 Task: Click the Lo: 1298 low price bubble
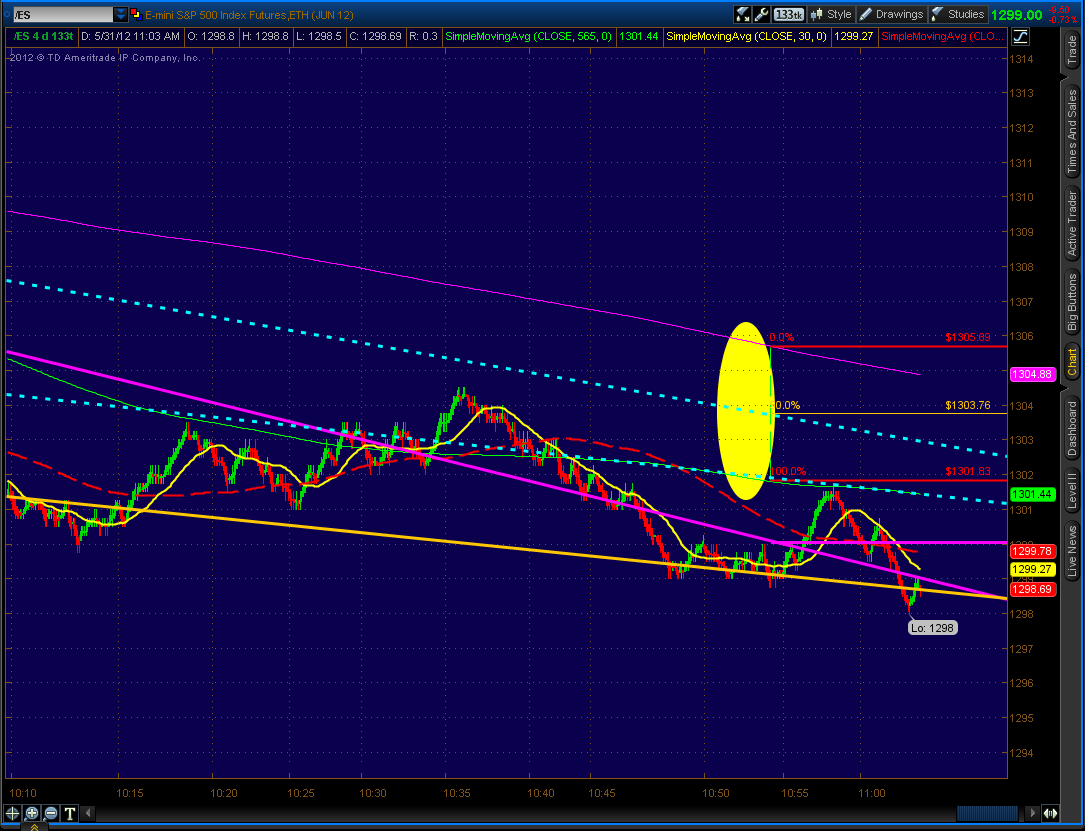pyautogui.click(x=932, y=628)
